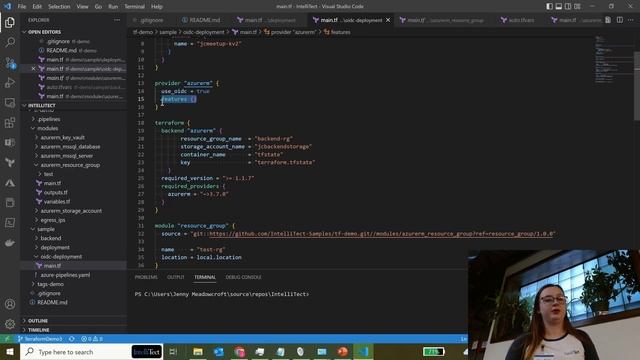This screenshot has height=360, width=640.
Task: Click the TerraformDemo3 branch in status bar
Action: click(40, 339)
